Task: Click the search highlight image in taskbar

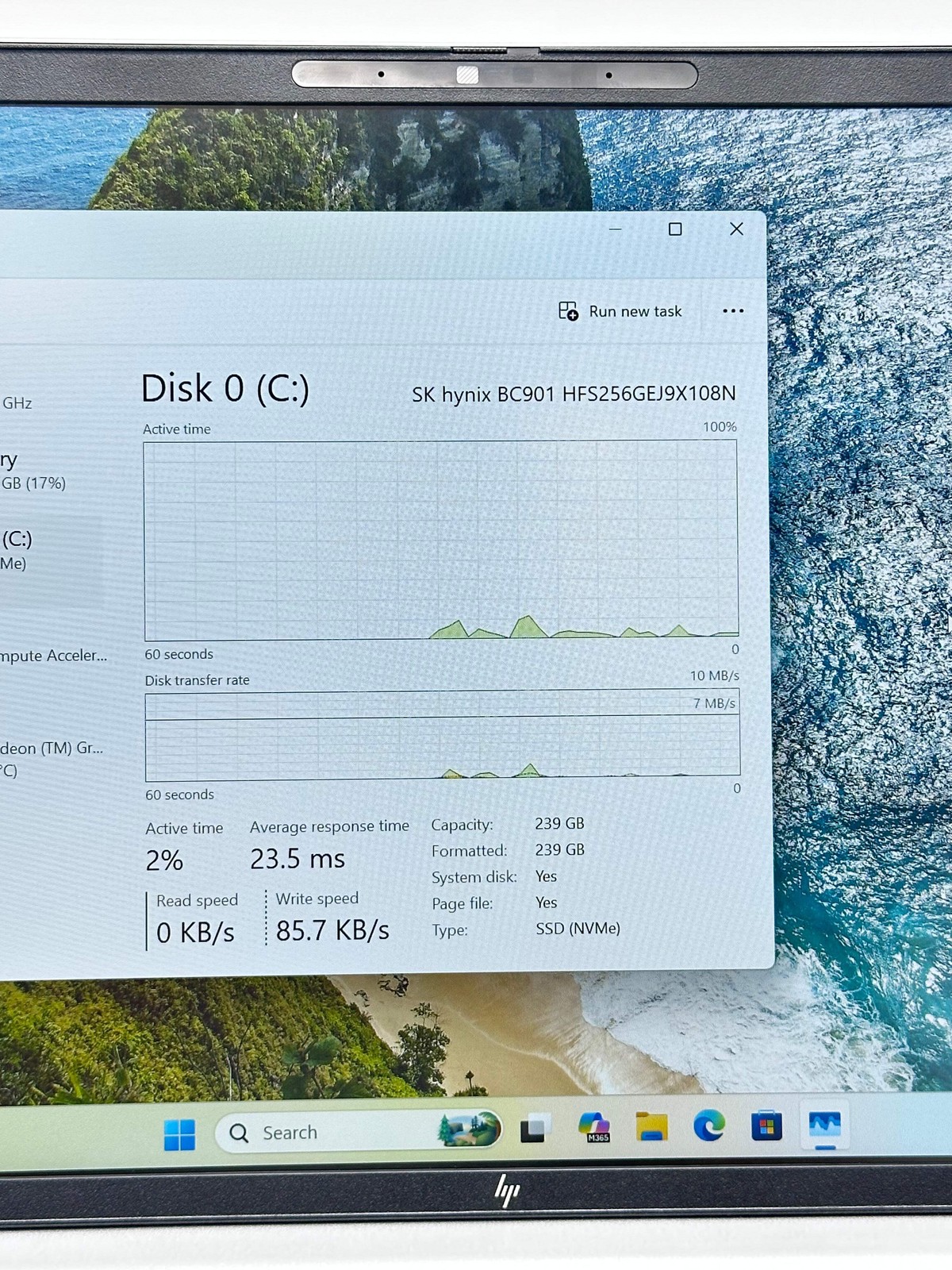Action: click(469, 1130)
